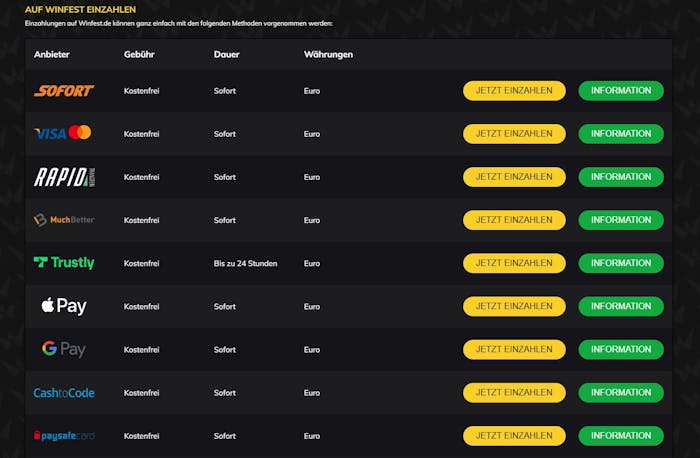Show Information for MuchBetter
Viewport: 700px width, 458px height.
621,220
